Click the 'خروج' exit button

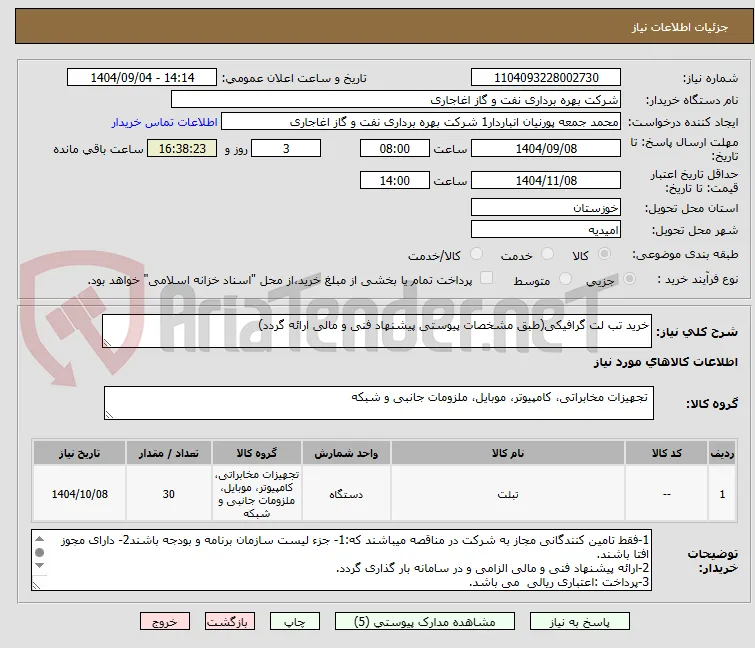point(165,622)
